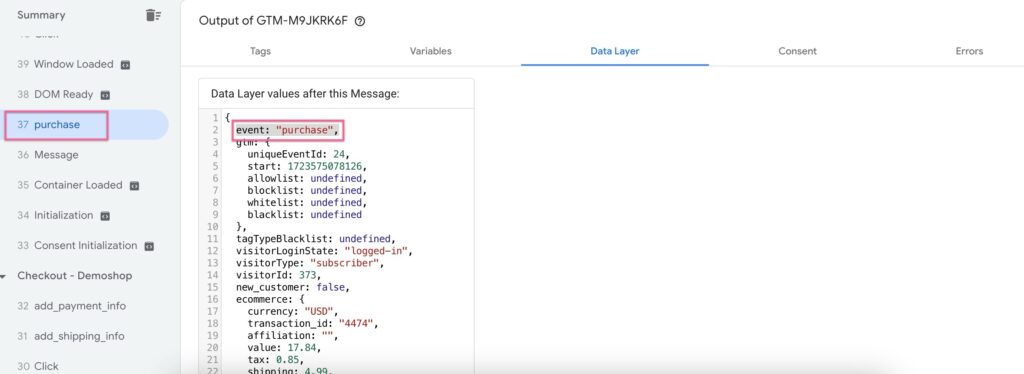Click the visitorType: "subscriber" line
This screenshot has height=374, width=1024.
coord(310,263)
